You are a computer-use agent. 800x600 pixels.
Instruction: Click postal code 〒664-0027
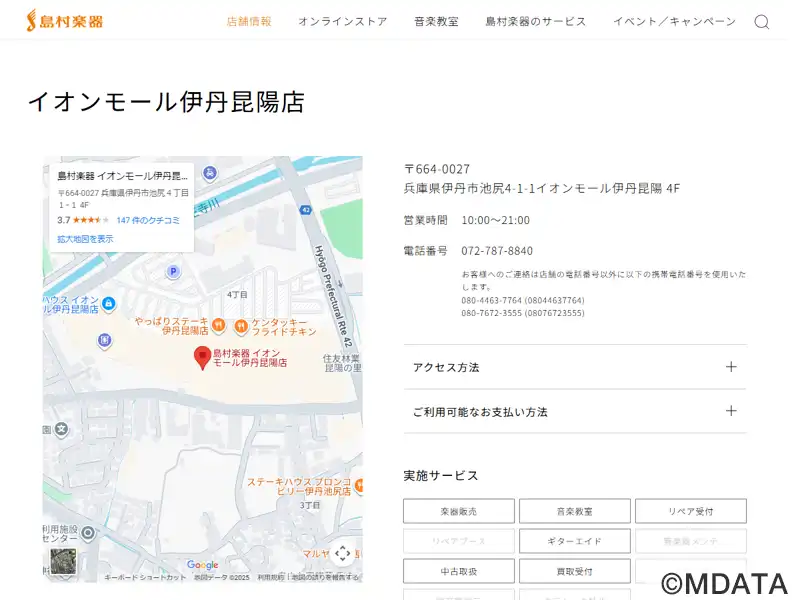click(x=437, y=169)
